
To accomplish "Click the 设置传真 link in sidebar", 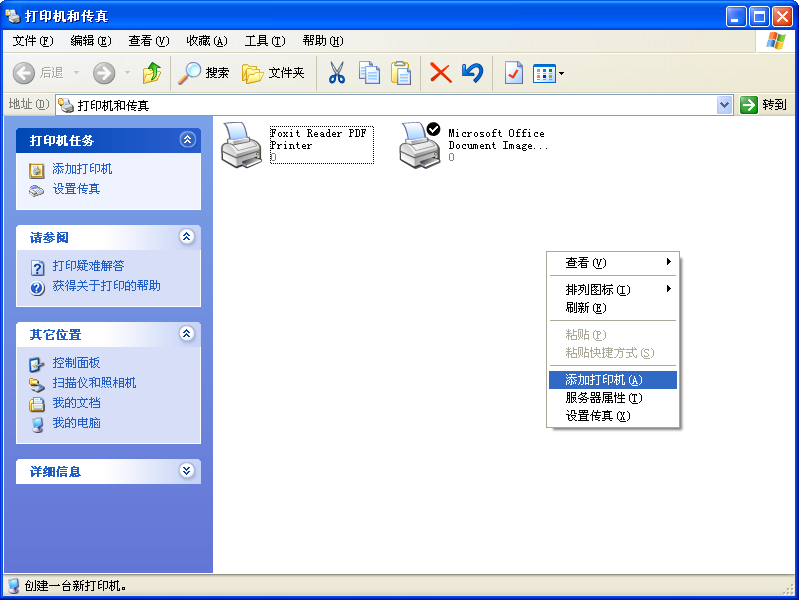I will tap(76, 189).
